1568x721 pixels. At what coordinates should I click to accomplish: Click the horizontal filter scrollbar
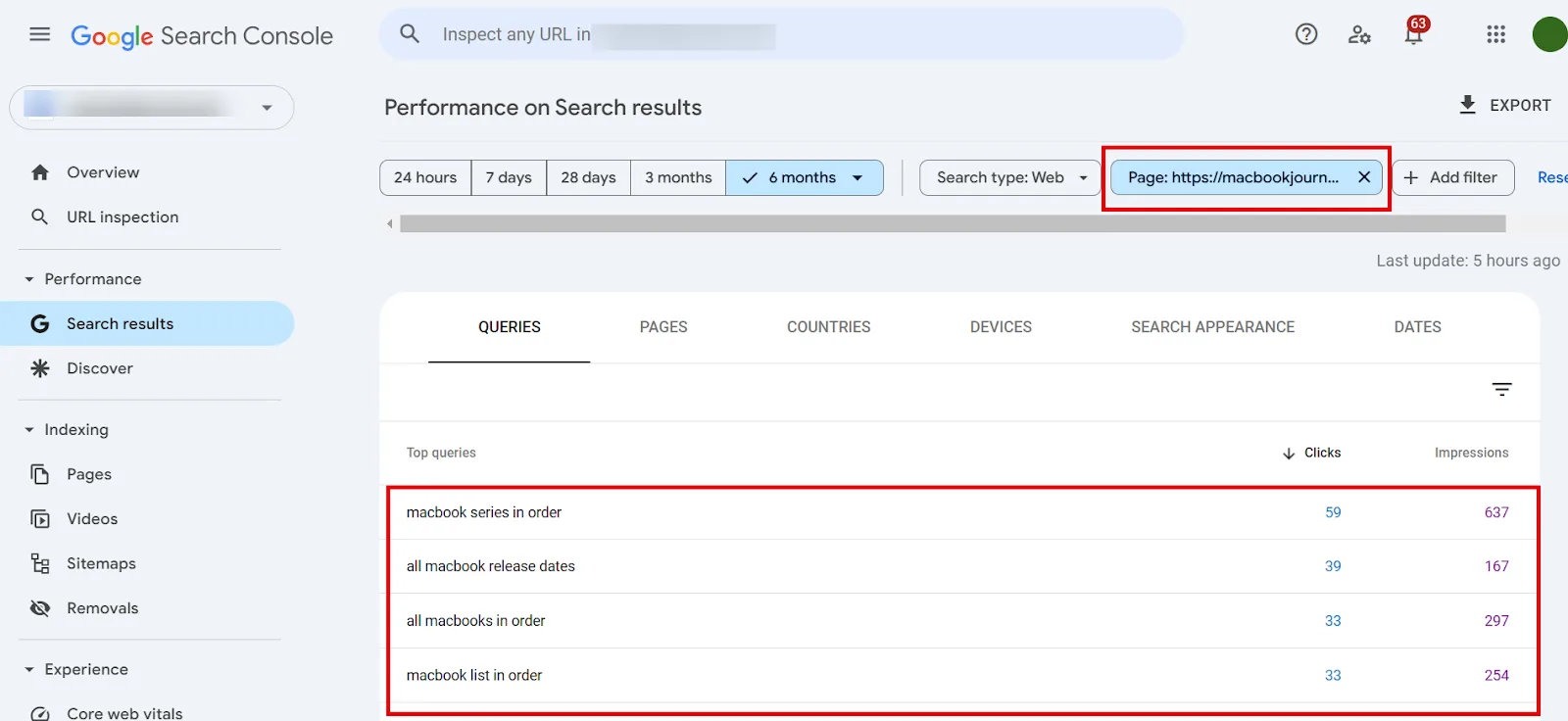click(x=953, y=224)
